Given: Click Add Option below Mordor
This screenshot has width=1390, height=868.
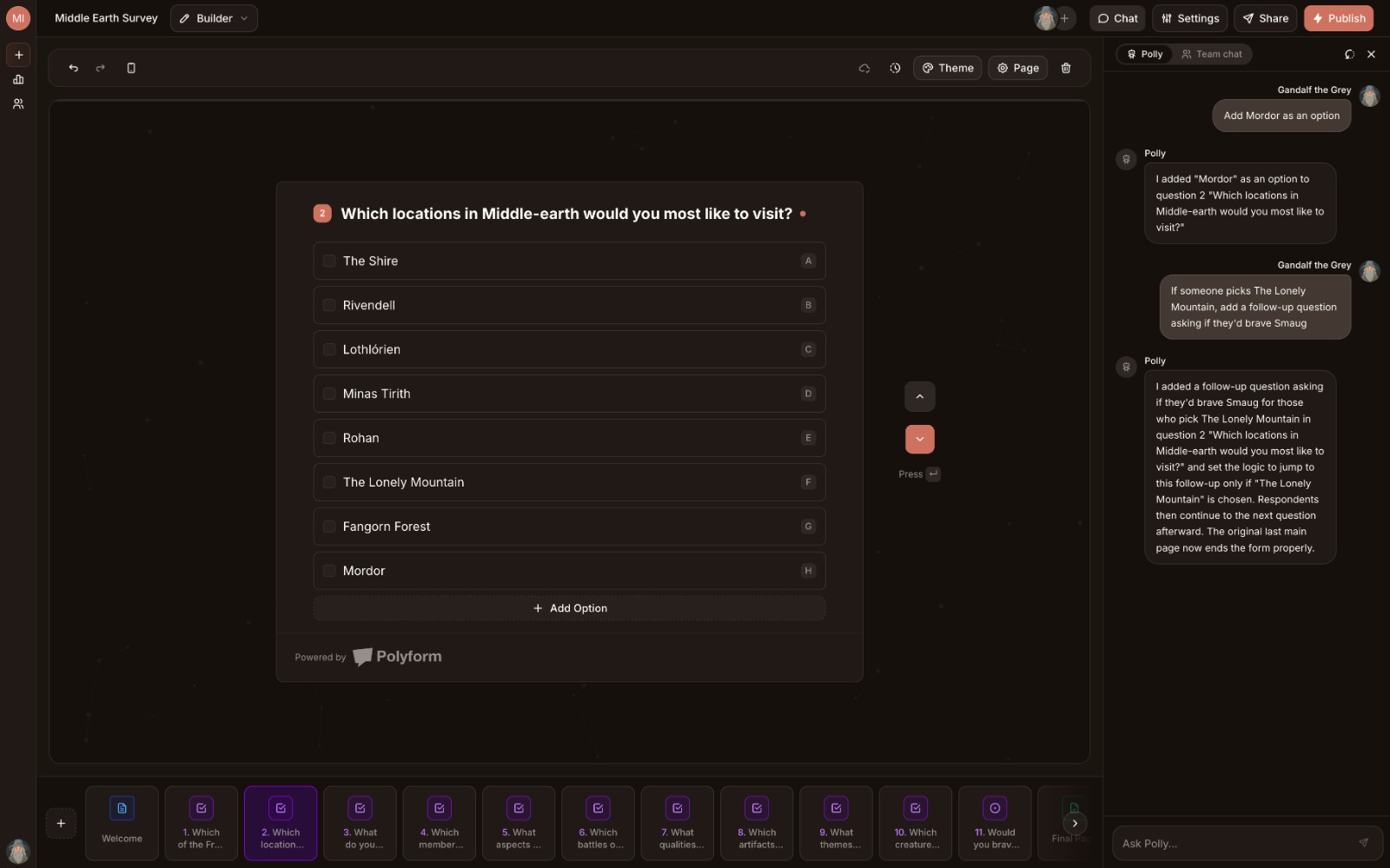Looking at the screenshot, I should pyautogui.click(x=569, y=608).
